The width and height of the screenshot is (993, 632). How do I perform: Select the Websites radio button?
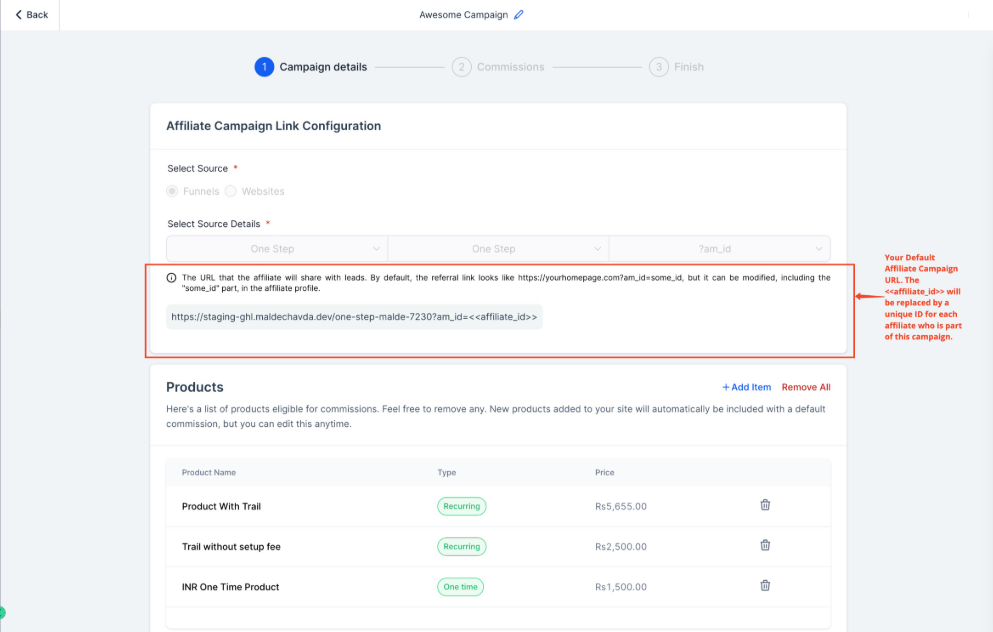point(231,191)
